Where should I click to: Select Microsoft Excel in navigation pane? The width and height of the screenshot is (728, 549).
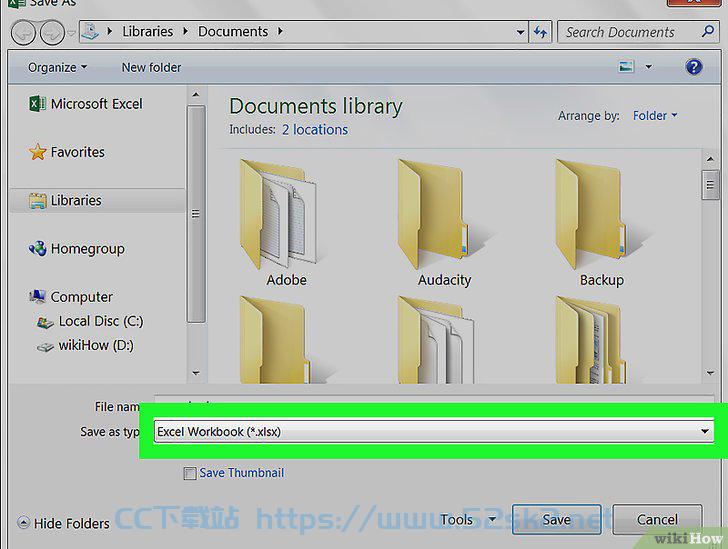[97, 104]
